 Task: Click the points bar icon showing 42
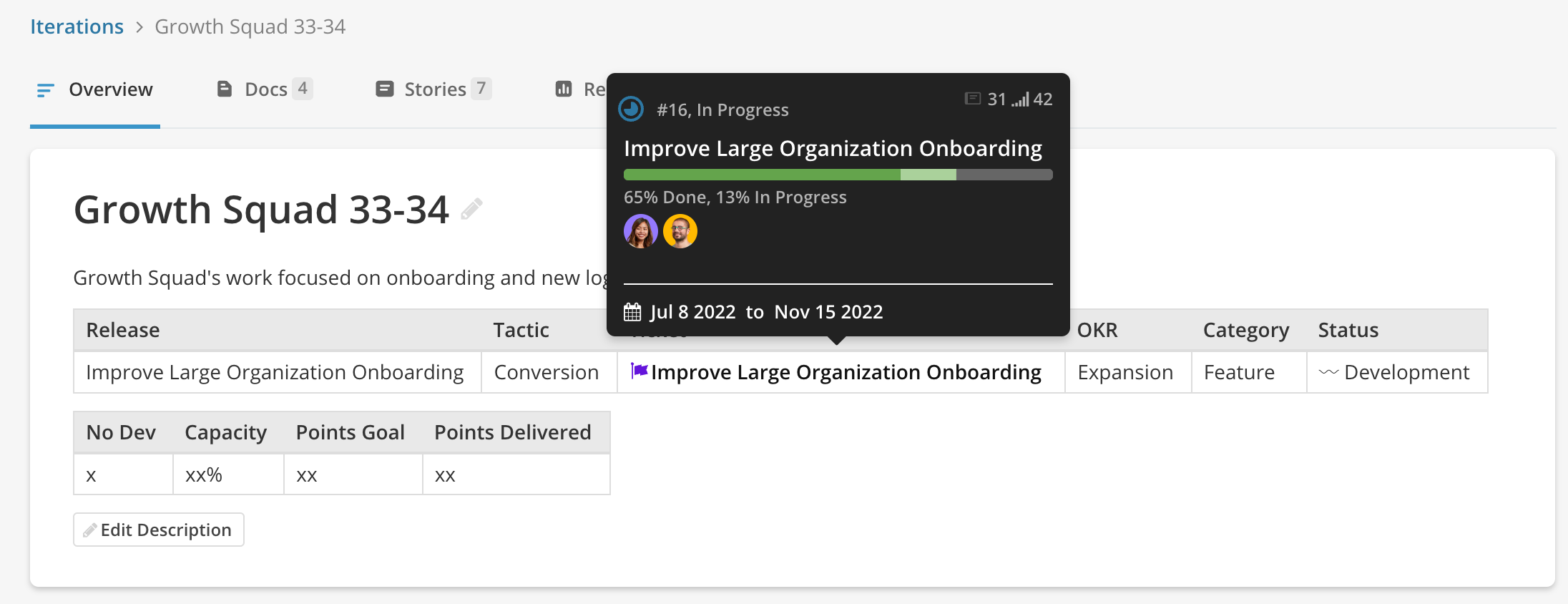pos(1020,99)
